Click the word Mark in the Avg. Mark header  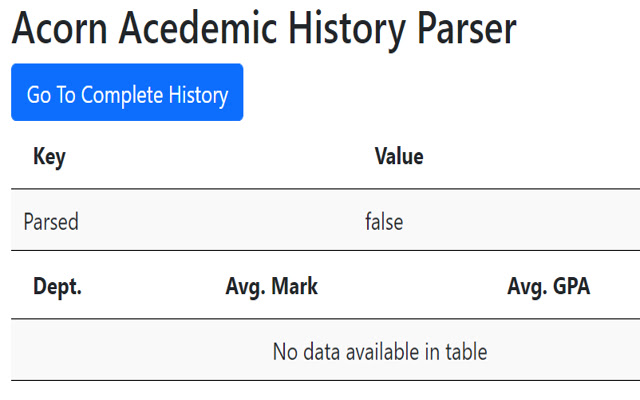296,287
